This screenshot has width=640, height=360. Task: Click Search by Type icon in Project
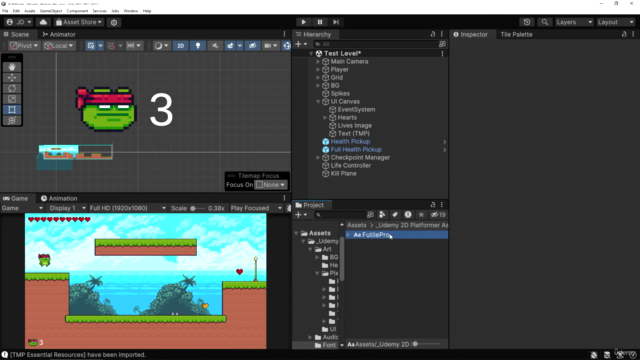[382, 215]
